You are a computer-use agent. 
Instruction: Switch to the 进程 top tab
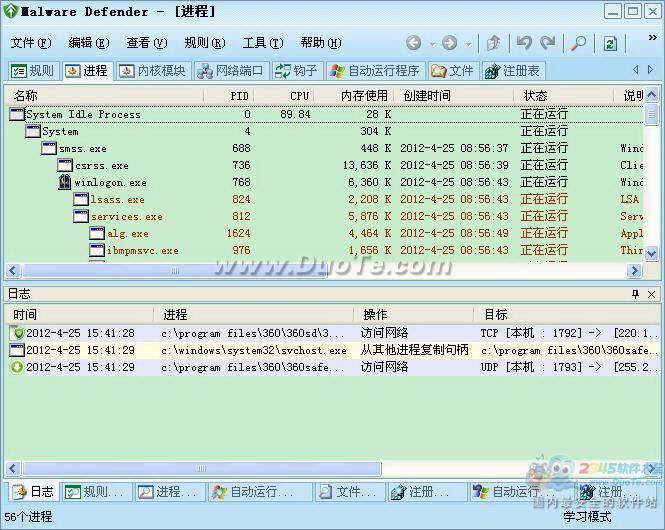(x=87, y=71)
